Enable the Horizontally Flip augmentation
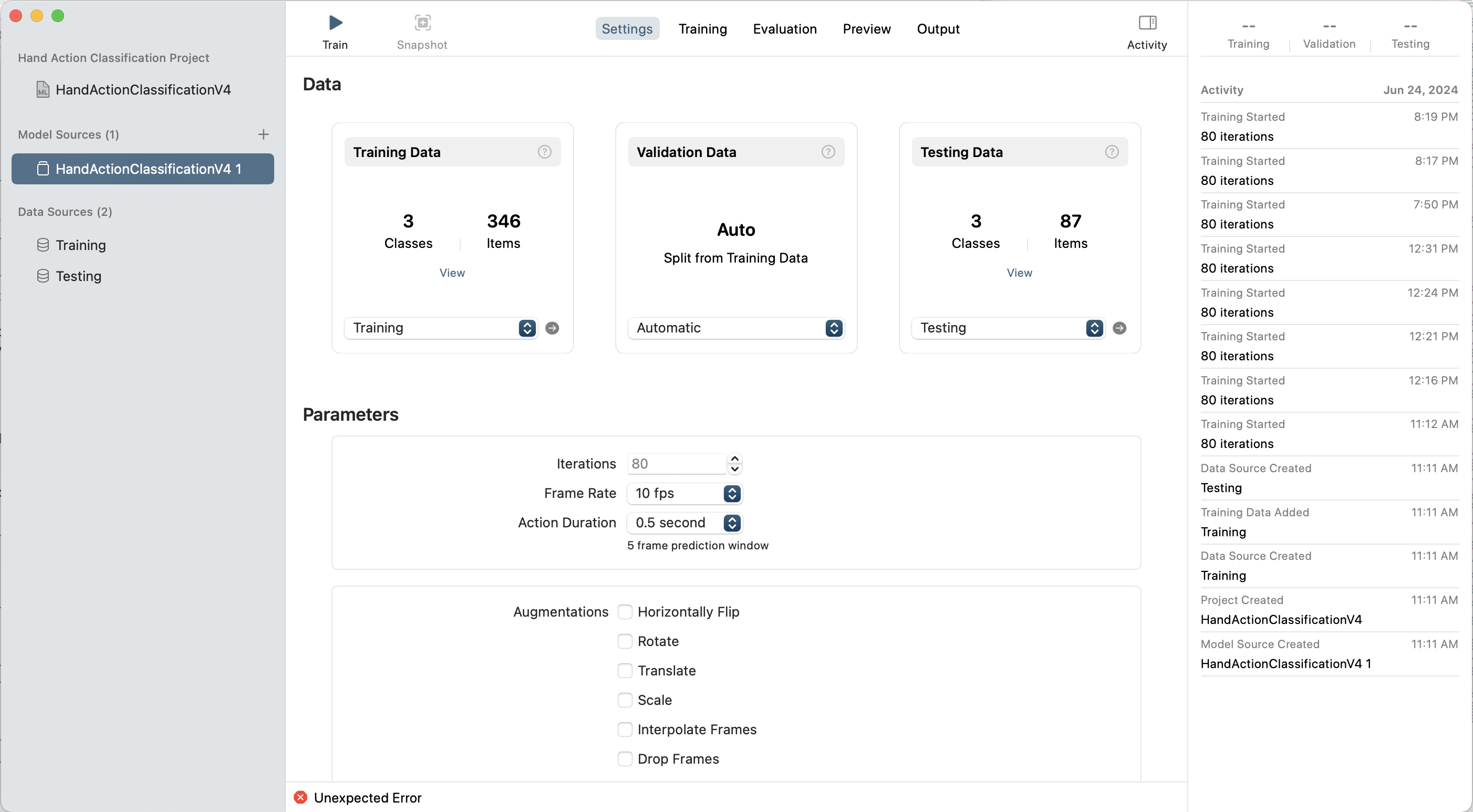The width and height of the screenshot is (1473, 812). click(x=625, y=612)
